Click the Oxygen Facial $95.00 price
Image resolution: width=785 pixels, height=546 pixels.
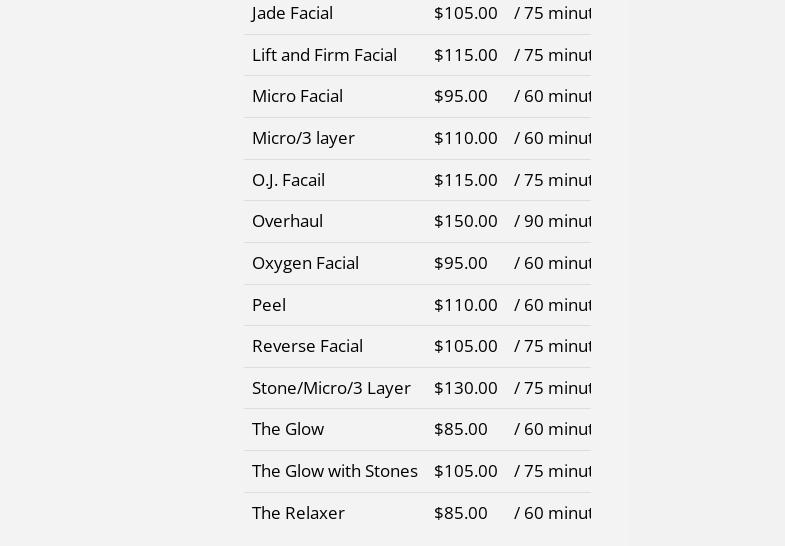click(460, 263)
